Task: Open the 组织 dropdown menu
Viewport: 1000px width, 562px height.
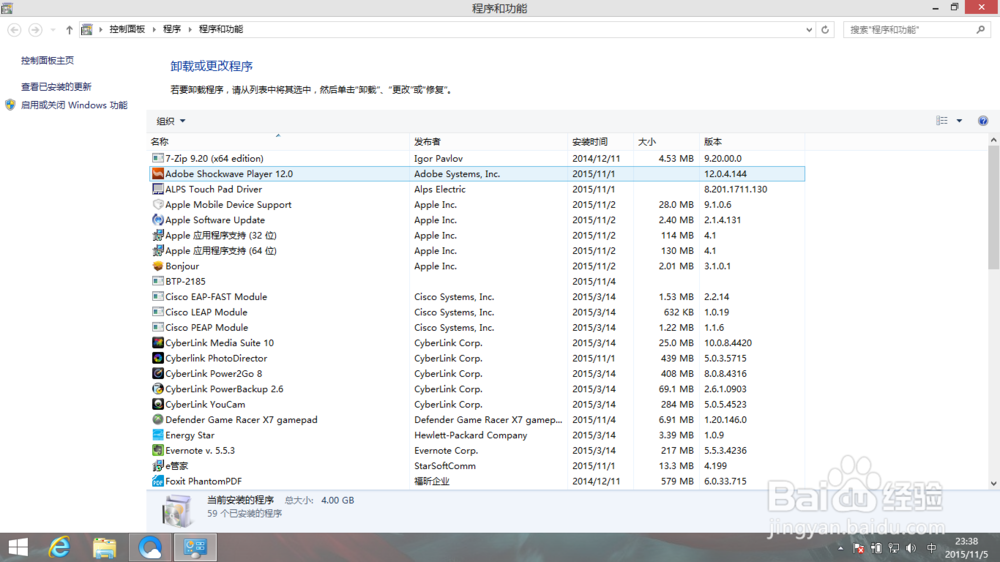Action: click(171, 121)
